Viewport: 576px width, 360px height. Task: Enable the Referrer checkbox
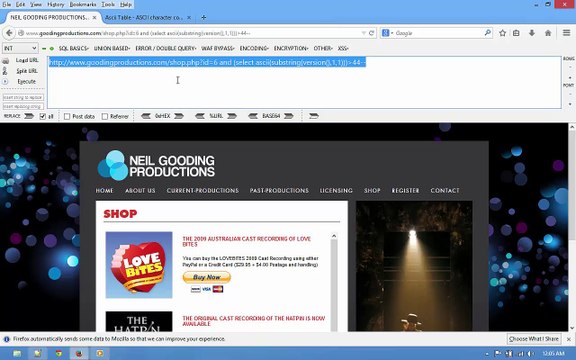point(105,116)
